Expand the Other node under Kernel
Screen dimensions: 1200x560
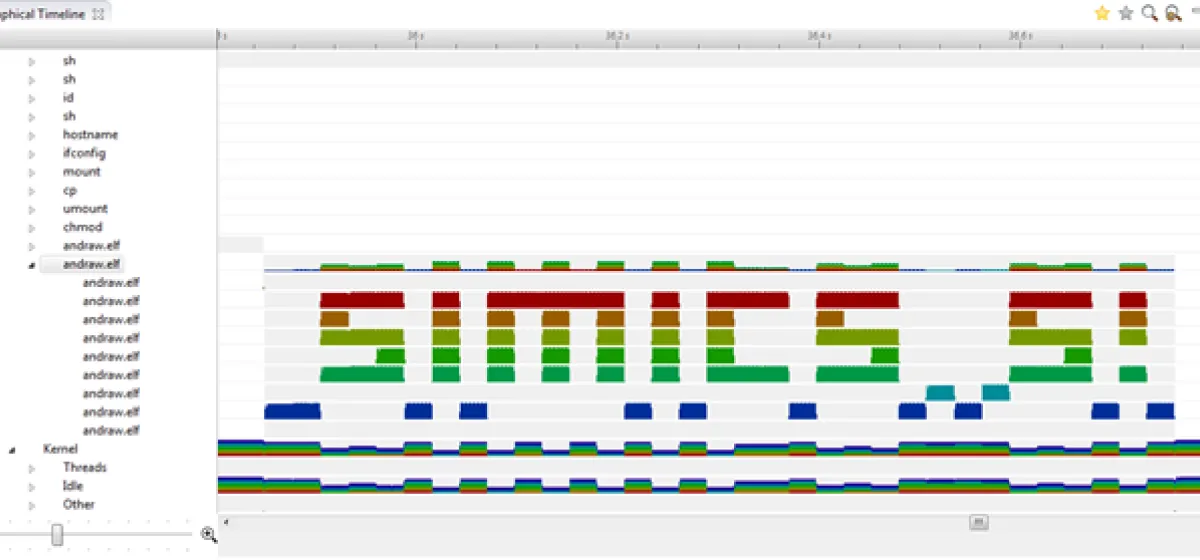coord(32,505)
